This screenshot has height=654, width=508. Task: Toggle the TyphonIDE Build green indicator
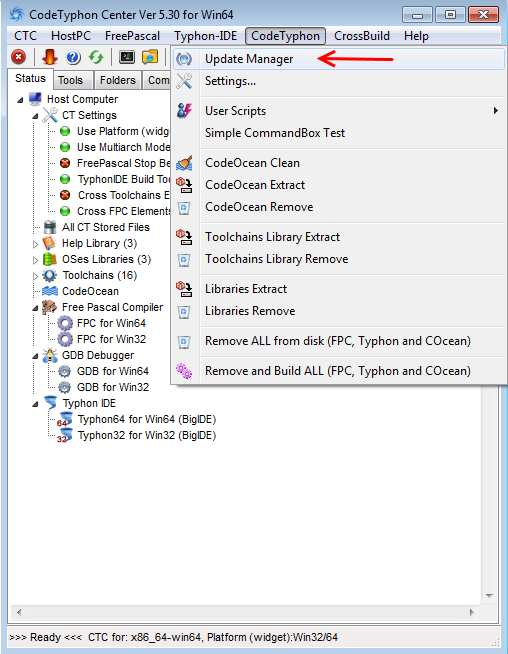point(65,179)
